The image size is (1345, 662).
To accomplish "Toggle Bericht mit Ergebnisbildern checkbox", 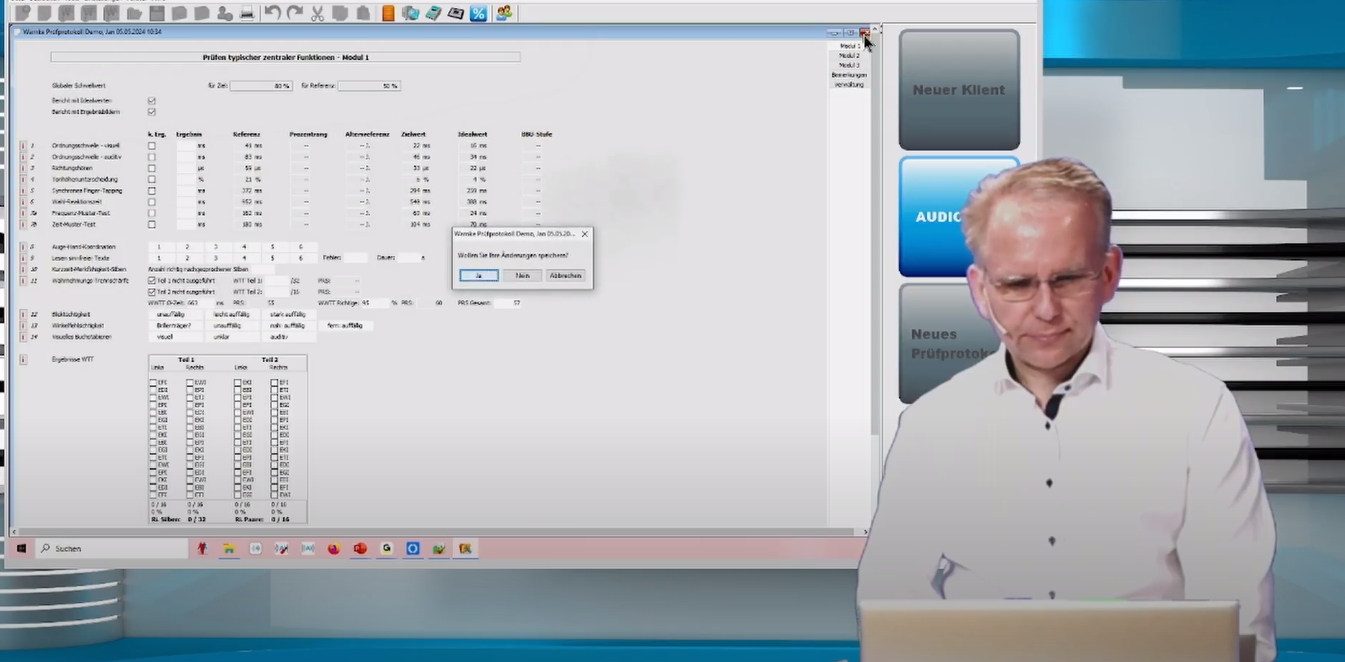I will (x=152, y=112).
